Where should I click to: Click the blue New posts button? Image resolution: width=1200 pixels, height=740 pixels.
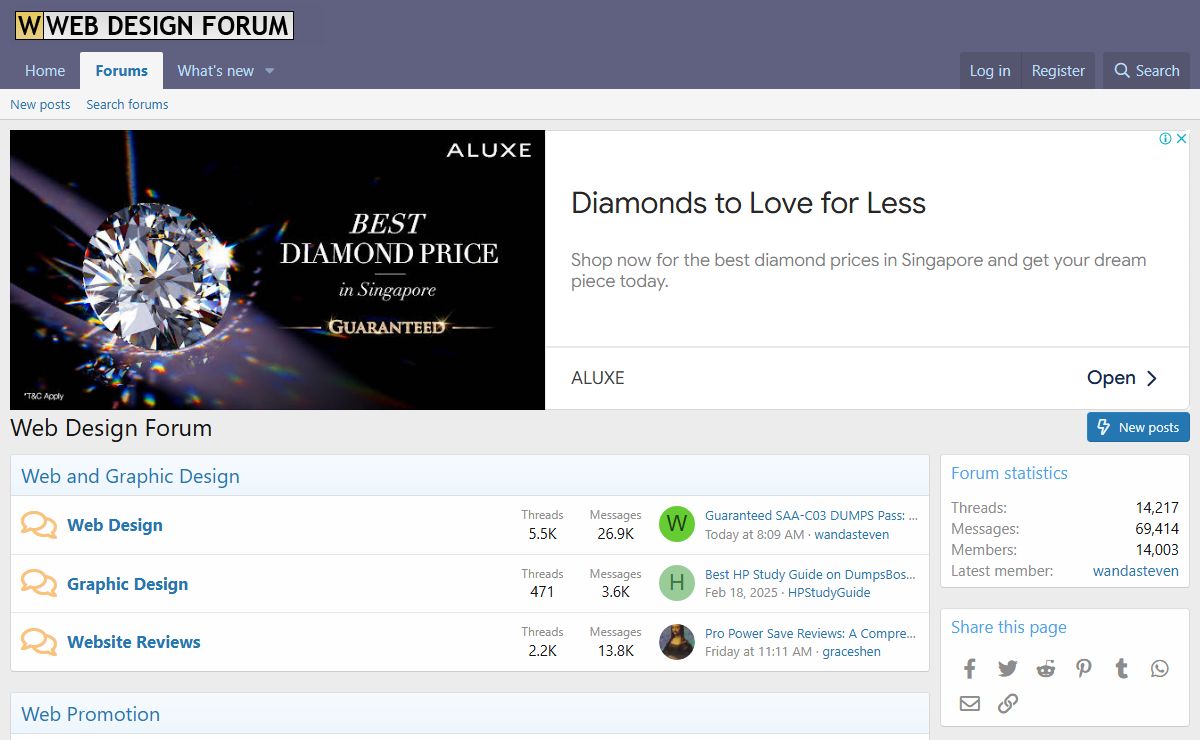(1138, 427)
